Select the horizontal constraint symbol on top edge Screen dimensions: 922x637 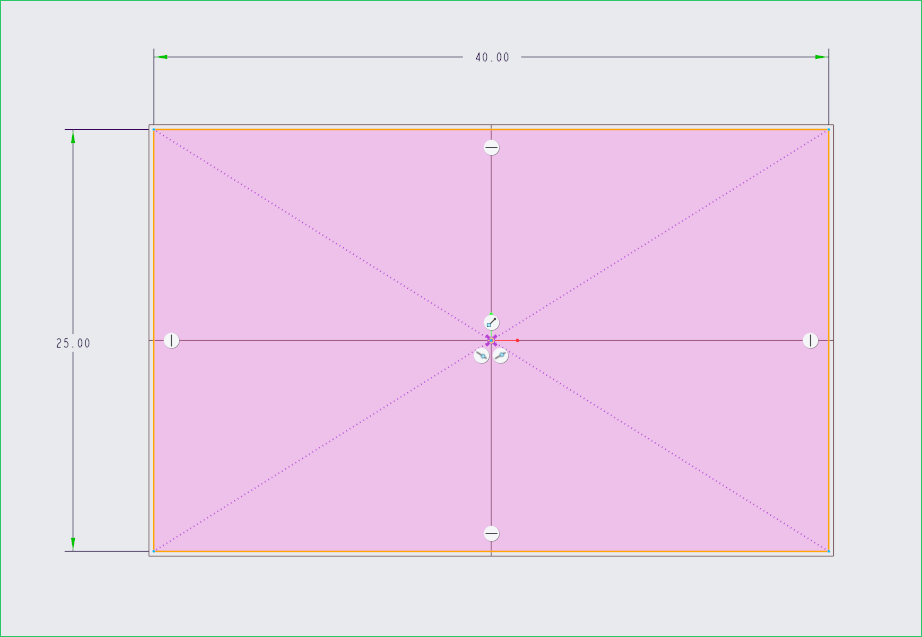pos(491,148)
